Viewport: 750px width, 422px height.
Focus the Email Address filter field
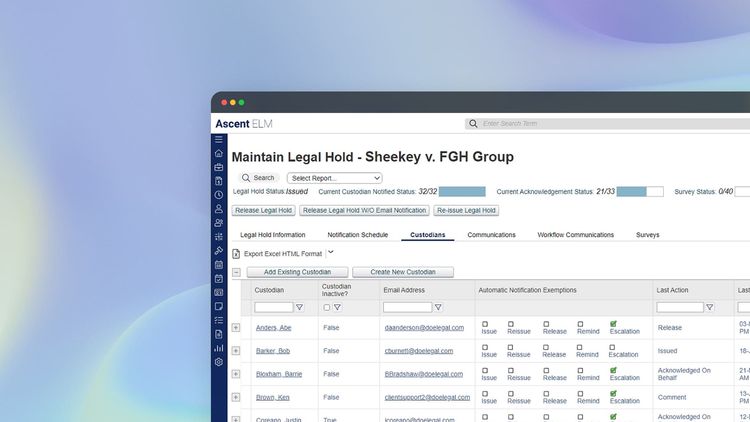[x=408, y=307]
